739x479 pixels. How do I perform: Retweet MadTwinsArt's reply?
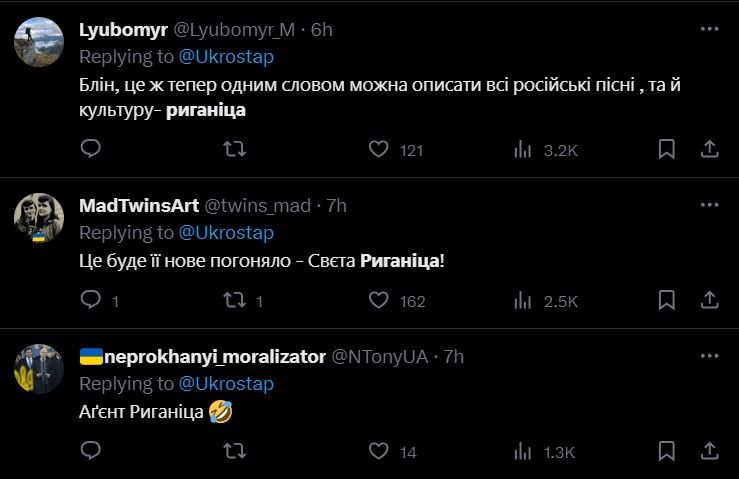tap(233, 300)
